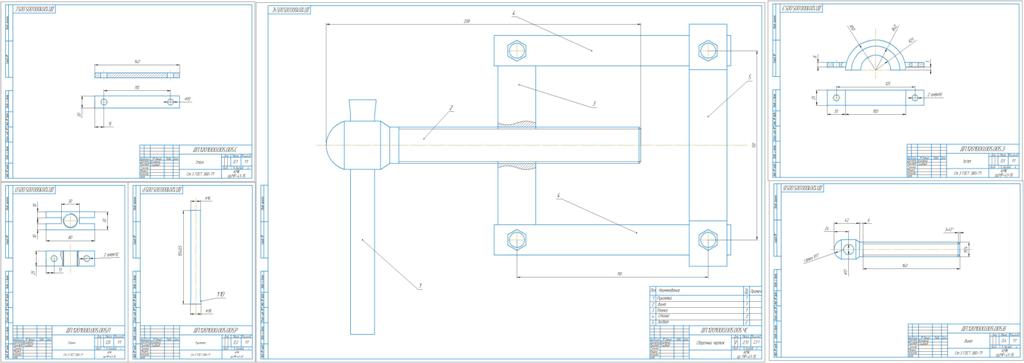Click the large circular hole in bottom-left part drawing
Image resolution: width=1024 pixels, height=363 pixels.
[70, 220]
